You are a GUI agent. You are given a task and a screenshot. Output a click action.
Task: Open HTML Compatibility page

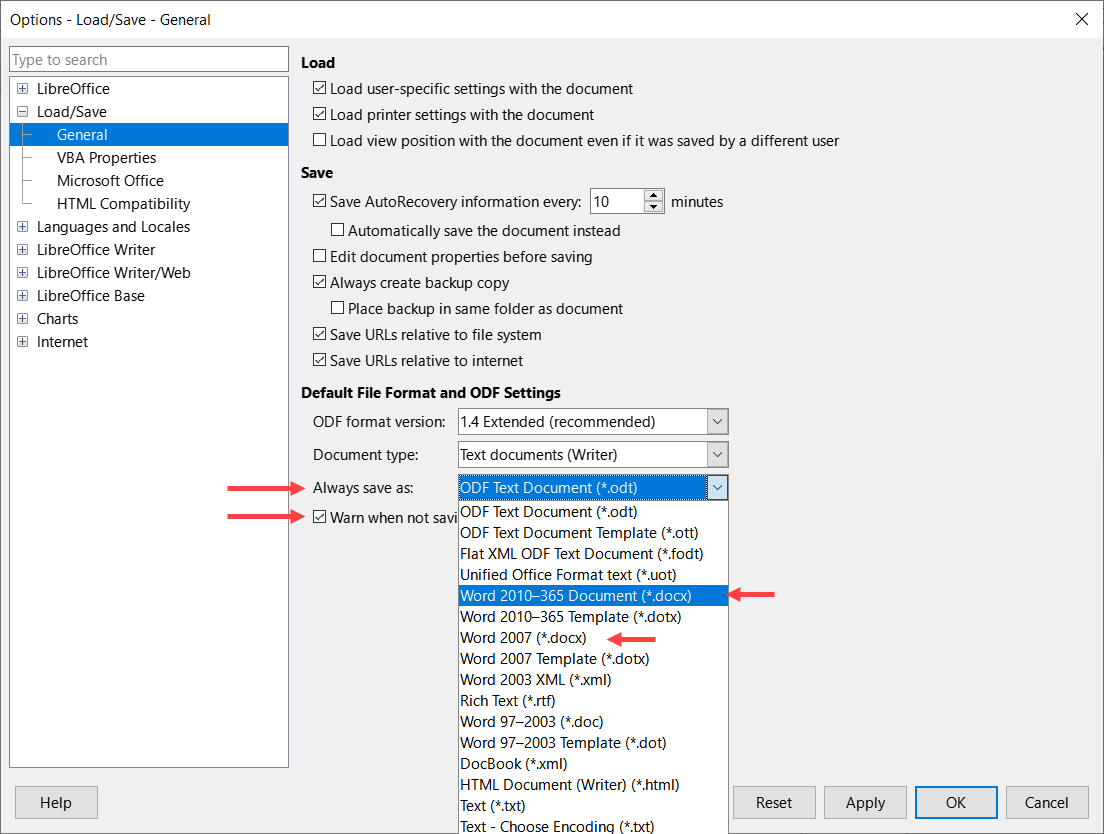123,203
